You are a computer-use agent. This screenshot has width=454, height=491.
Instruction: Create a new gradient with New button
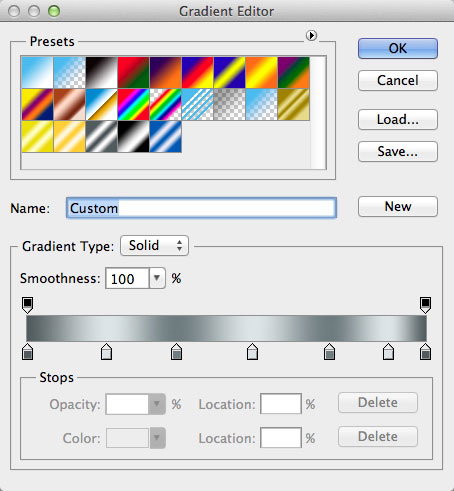point(398,206)
